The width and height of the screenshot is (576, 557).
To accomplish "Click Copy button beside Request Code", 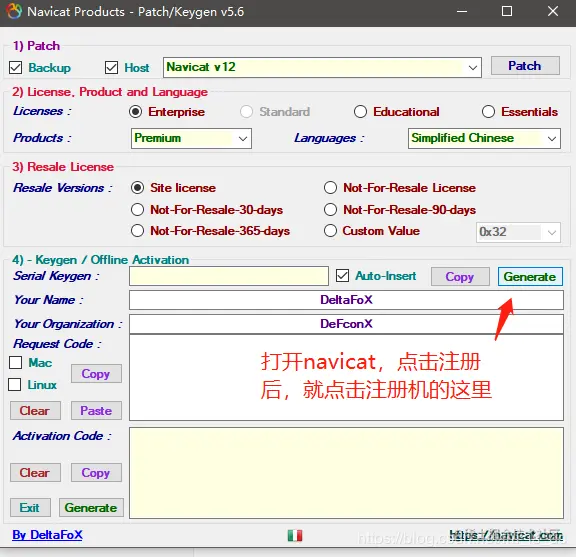I will click(96, 374).
